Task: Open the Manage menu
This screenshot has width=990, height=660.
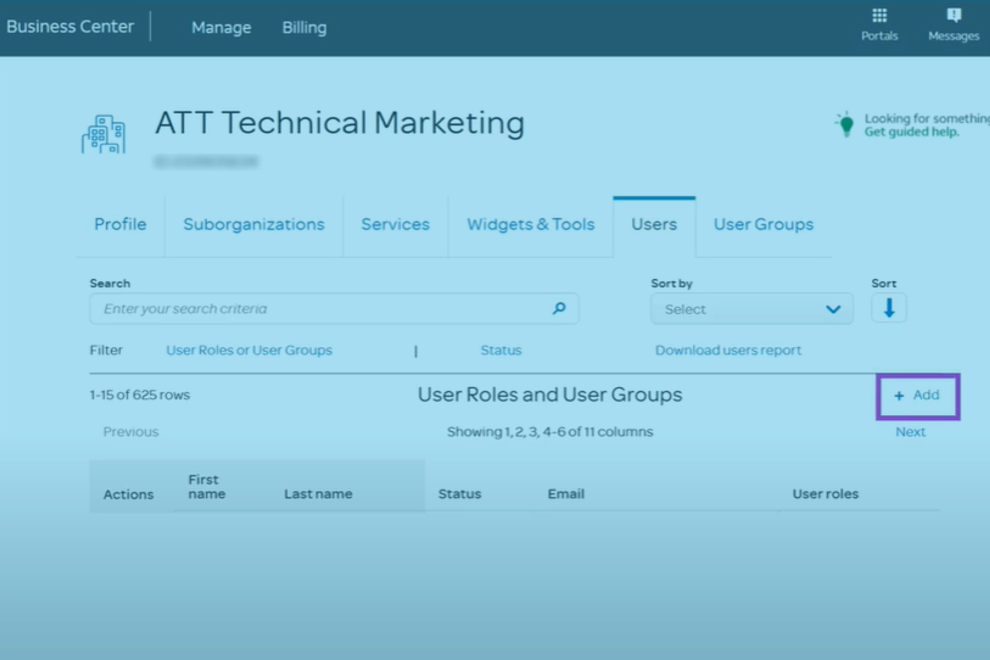Action: (221, 28)
